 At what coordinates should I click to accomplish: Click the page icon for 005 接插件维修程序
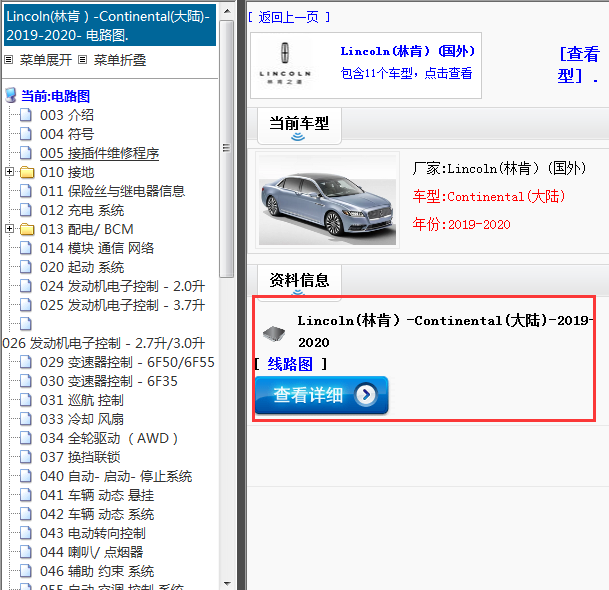(26, 153)
